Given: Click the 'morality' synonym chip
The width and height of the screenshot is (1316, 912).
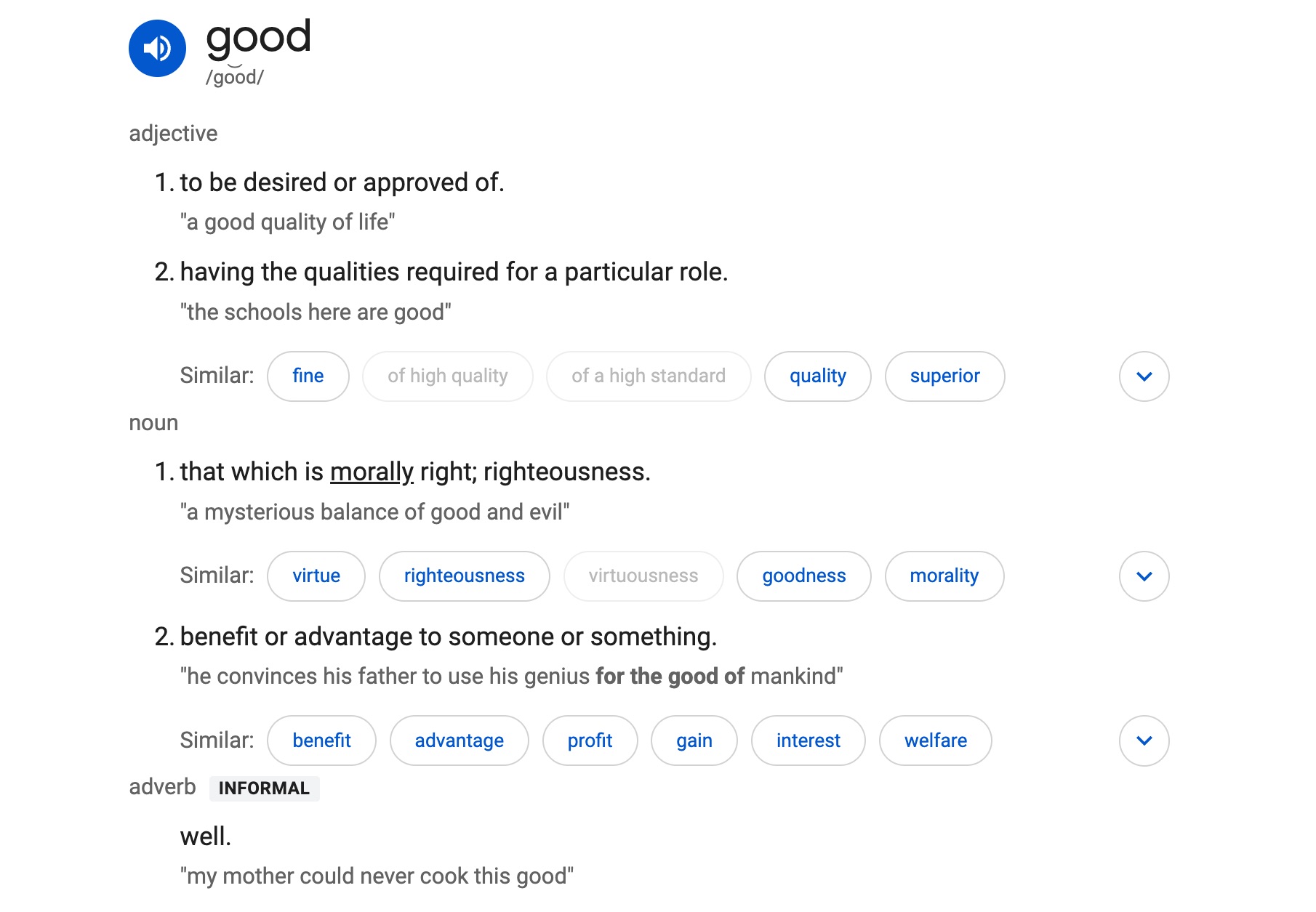Looking at the screenshot, I should click(x=944, y=576).
